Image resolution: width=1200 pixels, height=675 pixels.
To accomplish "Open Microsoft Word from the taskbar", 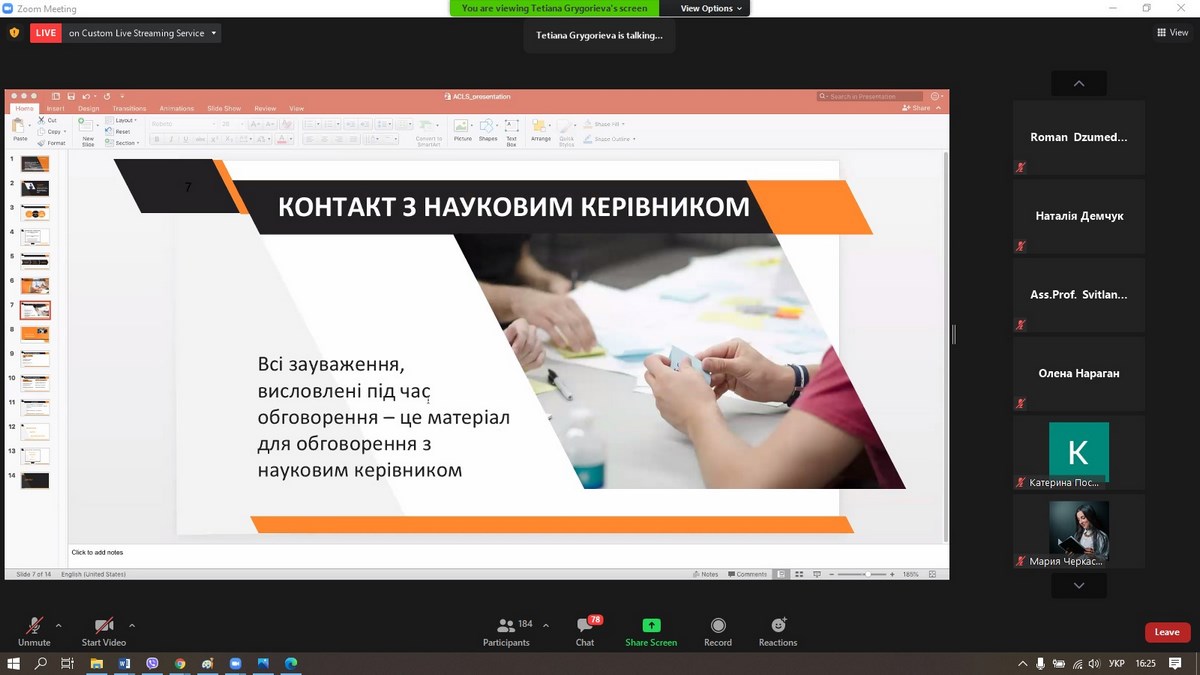I will coord(125,663).
